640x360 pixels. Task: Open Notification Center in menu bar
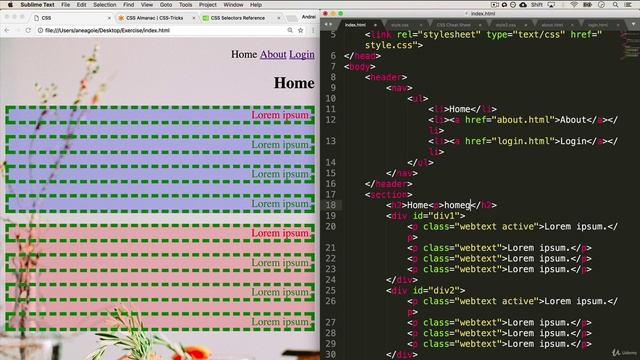click(628, 5)
